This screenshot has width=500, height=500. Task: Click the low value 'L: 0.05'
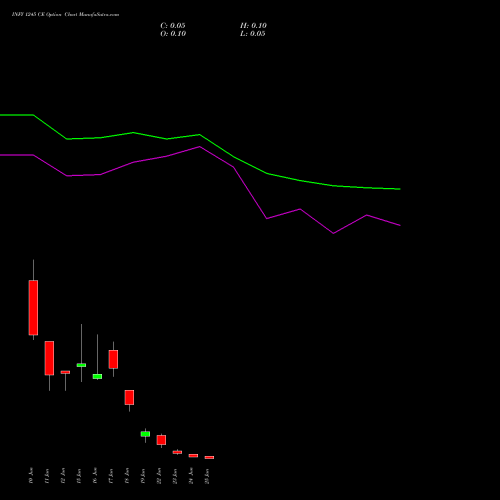click(x=253, y=34)
